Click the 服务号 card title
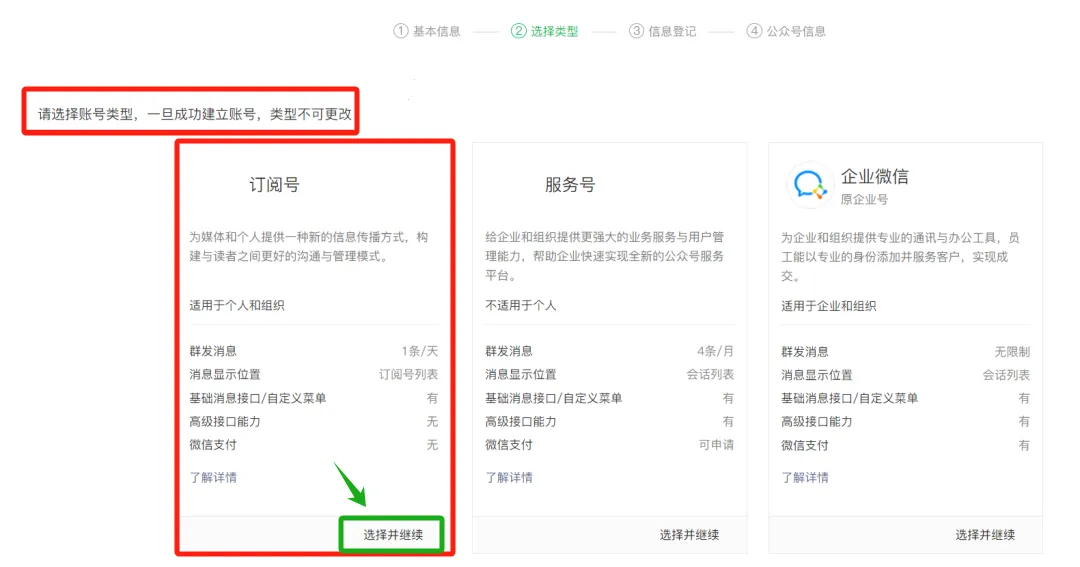The image size is (1080, 567). tap(570, 185)
